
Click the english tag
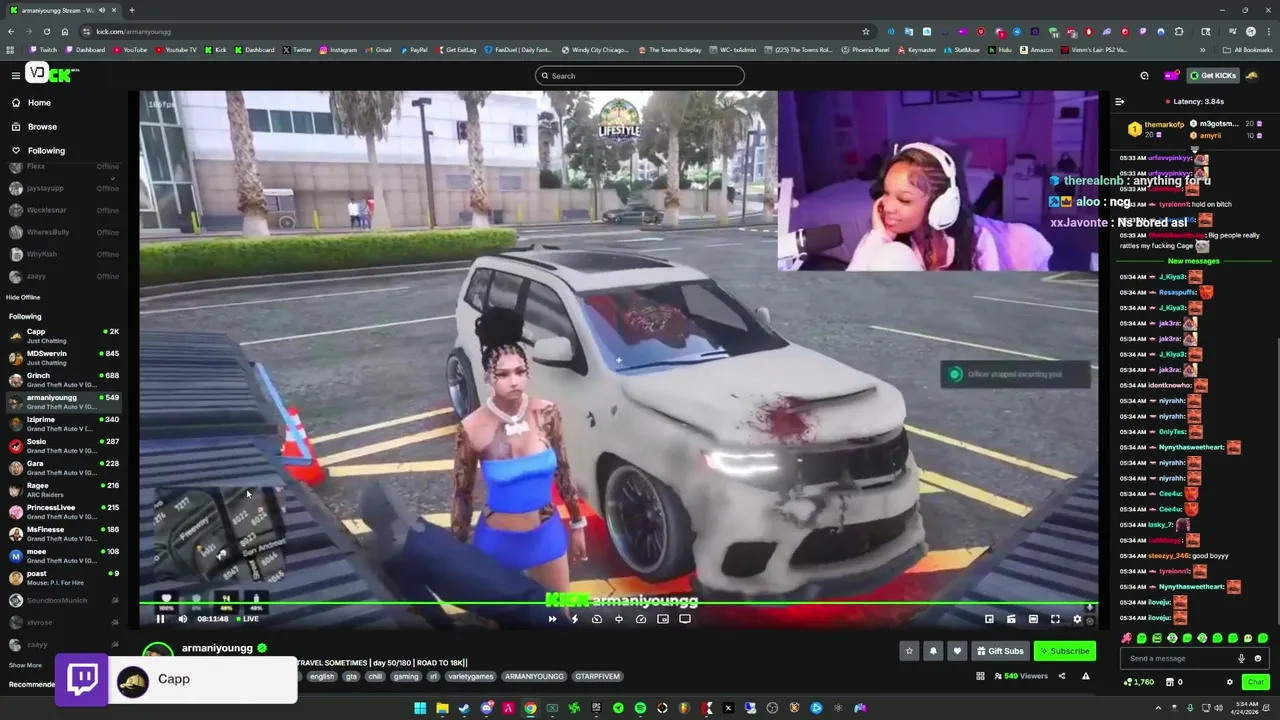tap(322, 676)
